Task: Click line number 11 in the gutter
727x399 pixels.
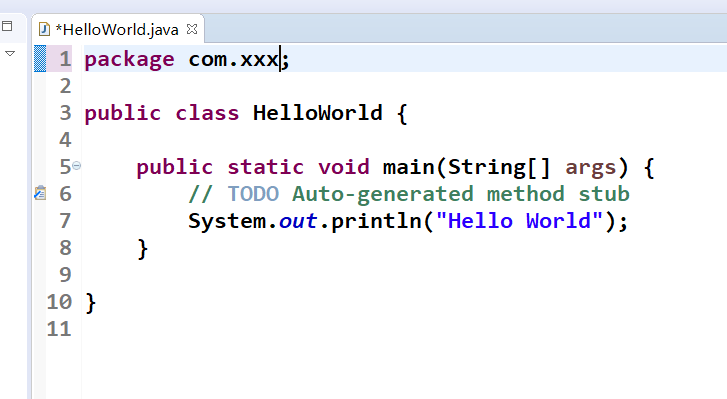Action: [x=59, y=329]
